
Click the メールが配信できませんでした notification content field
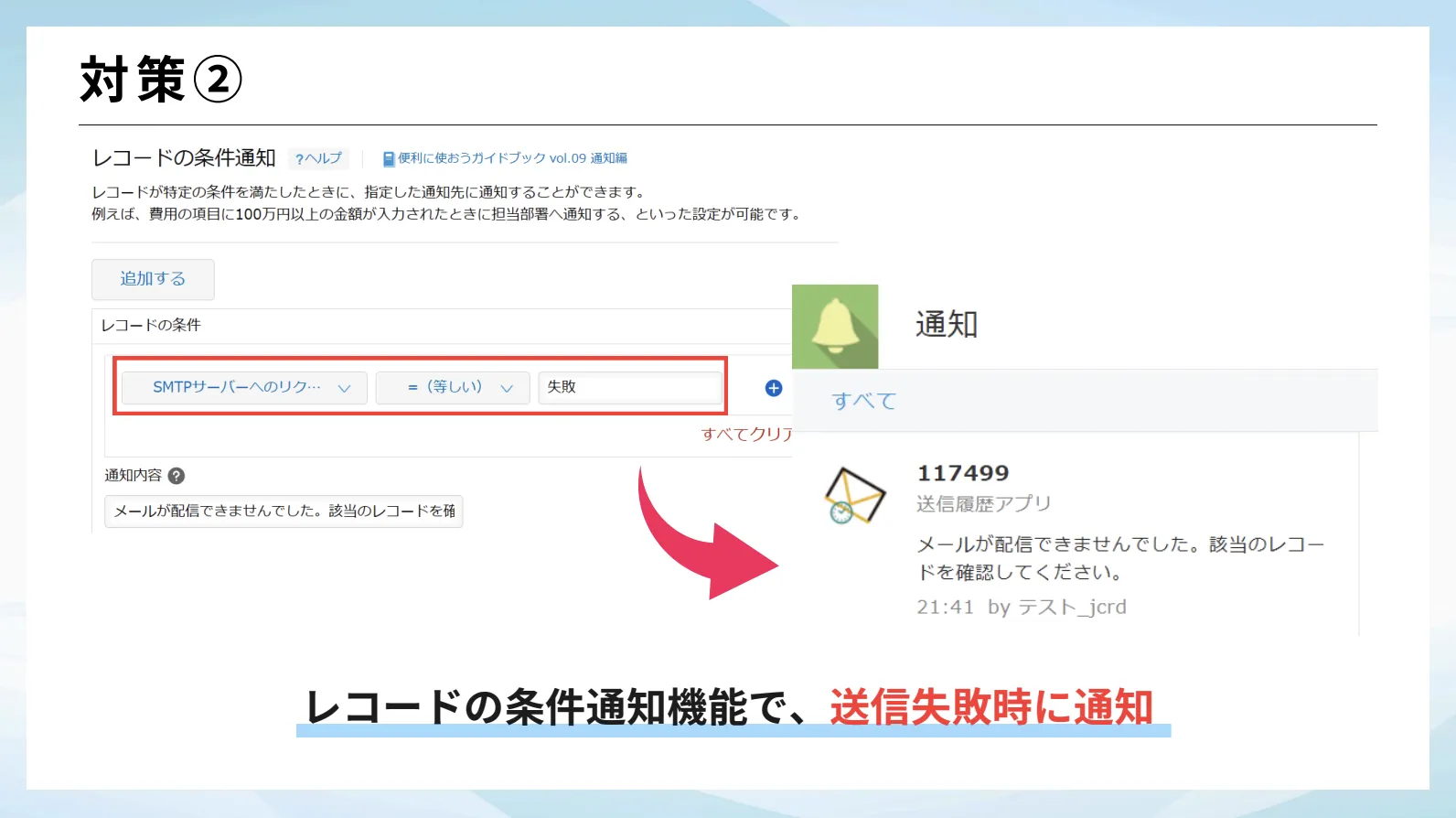click(284, 511)
